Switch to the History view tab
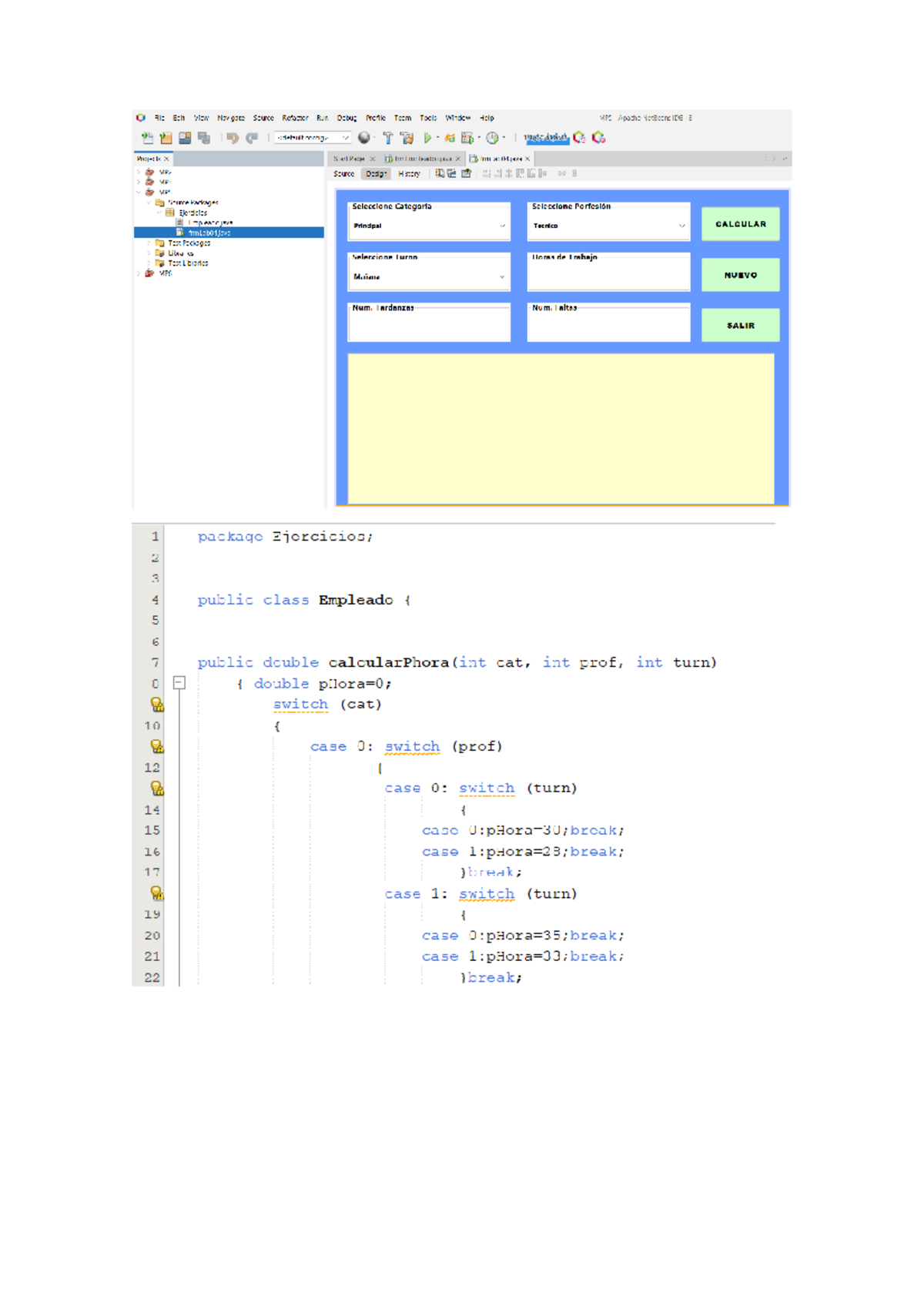Screen dimensions: 924x1306 409,174
